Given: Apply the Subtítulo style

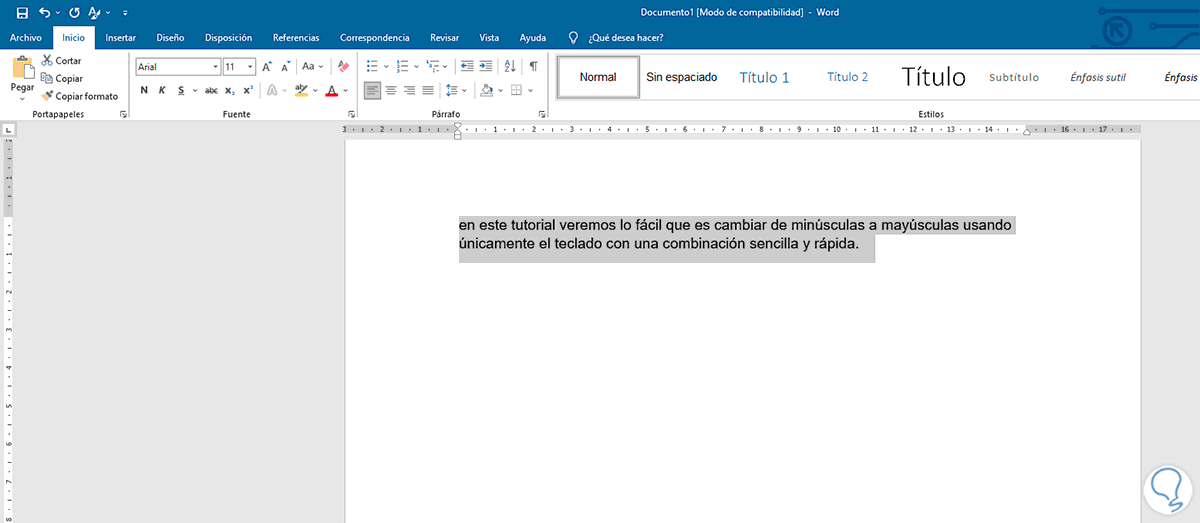Looking at the screenshot, I should (1014, 77).
